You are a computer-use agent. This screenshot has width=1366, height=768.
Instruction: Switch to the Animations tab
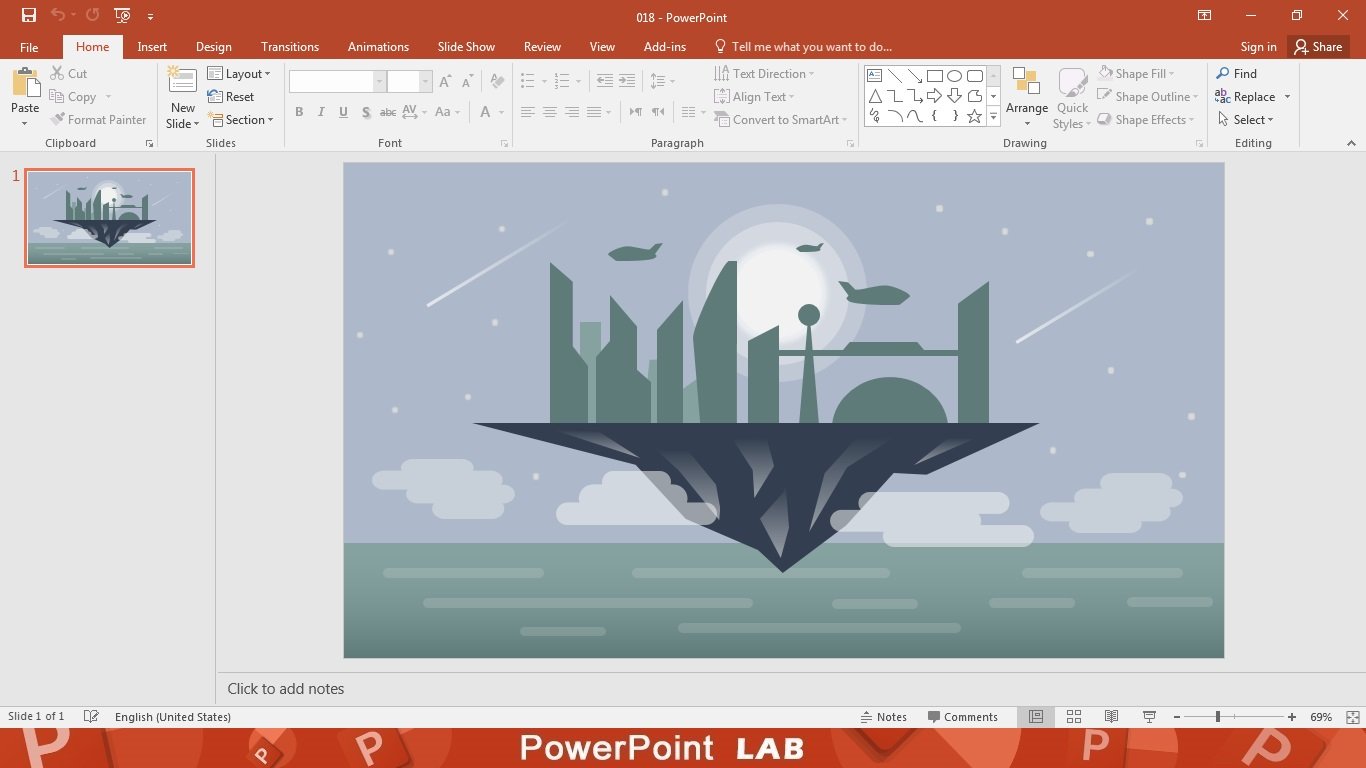(378, 47)
